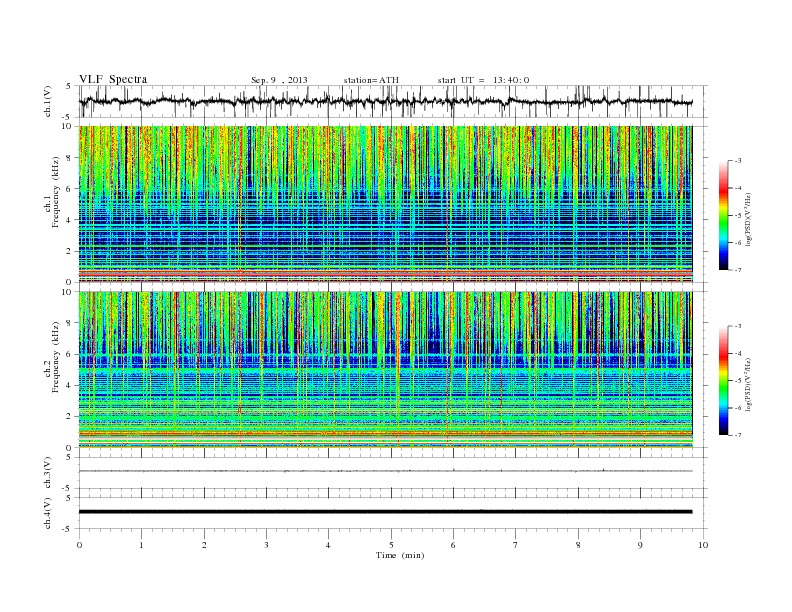Click the "6" kHz tick of ch.2 frequency axis
792x612 pixels.
69,354
